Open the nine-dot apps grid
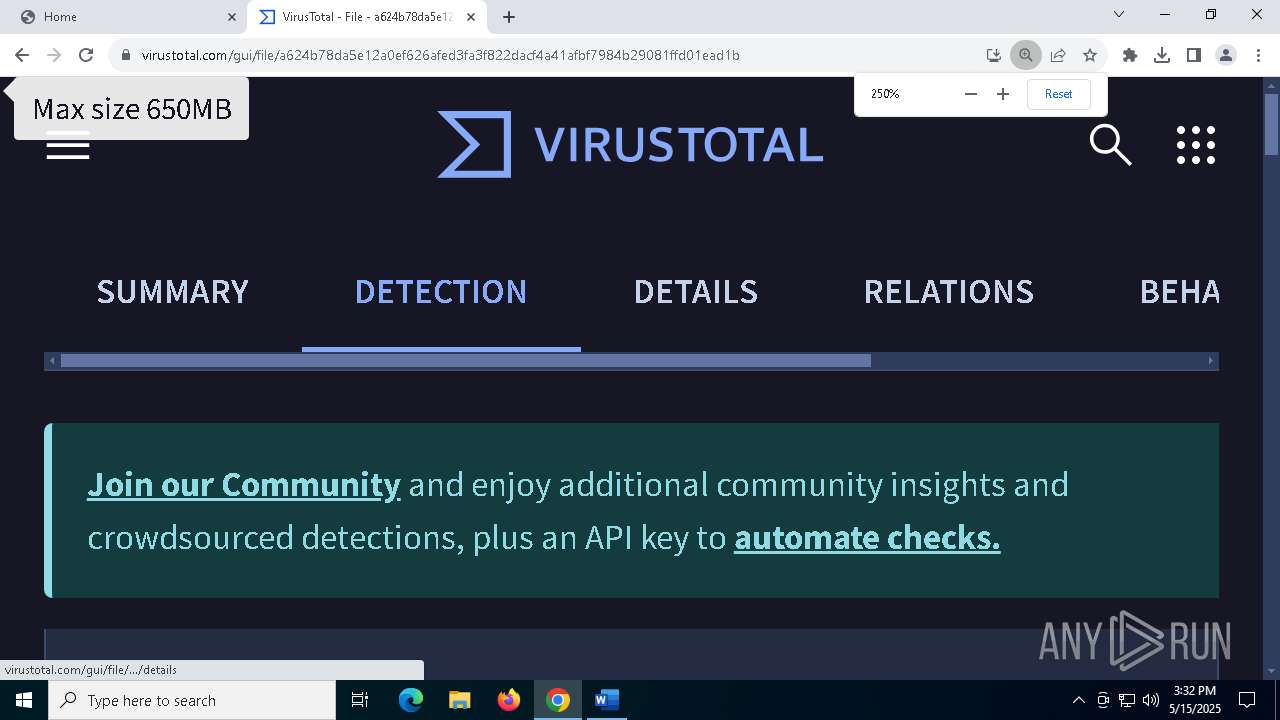 [1196, 145]
